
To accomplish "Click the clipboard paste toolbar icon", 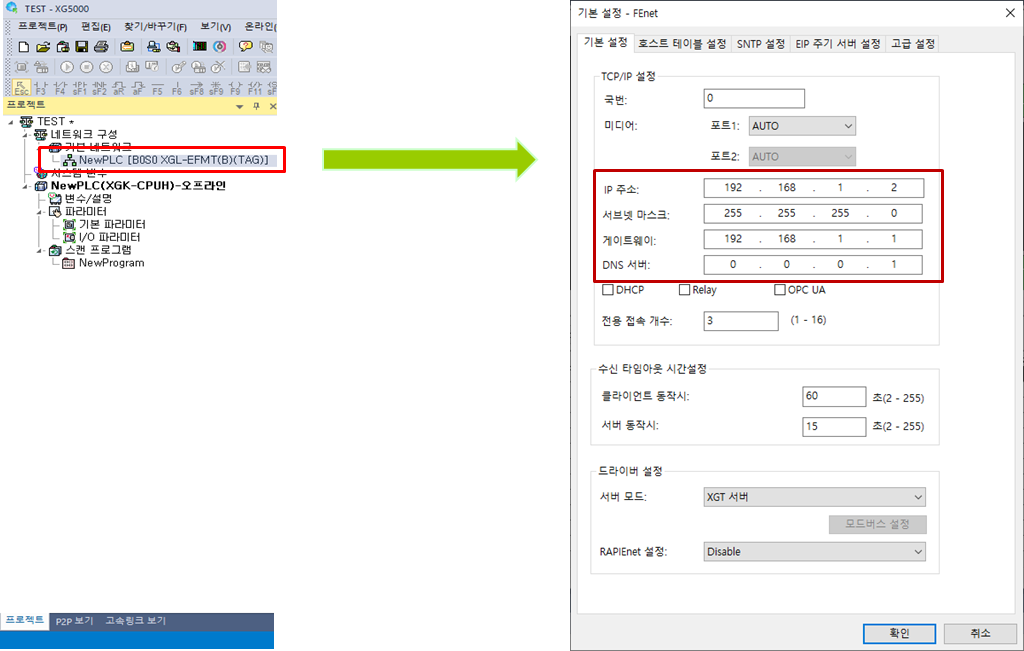I will click(127, 46).
